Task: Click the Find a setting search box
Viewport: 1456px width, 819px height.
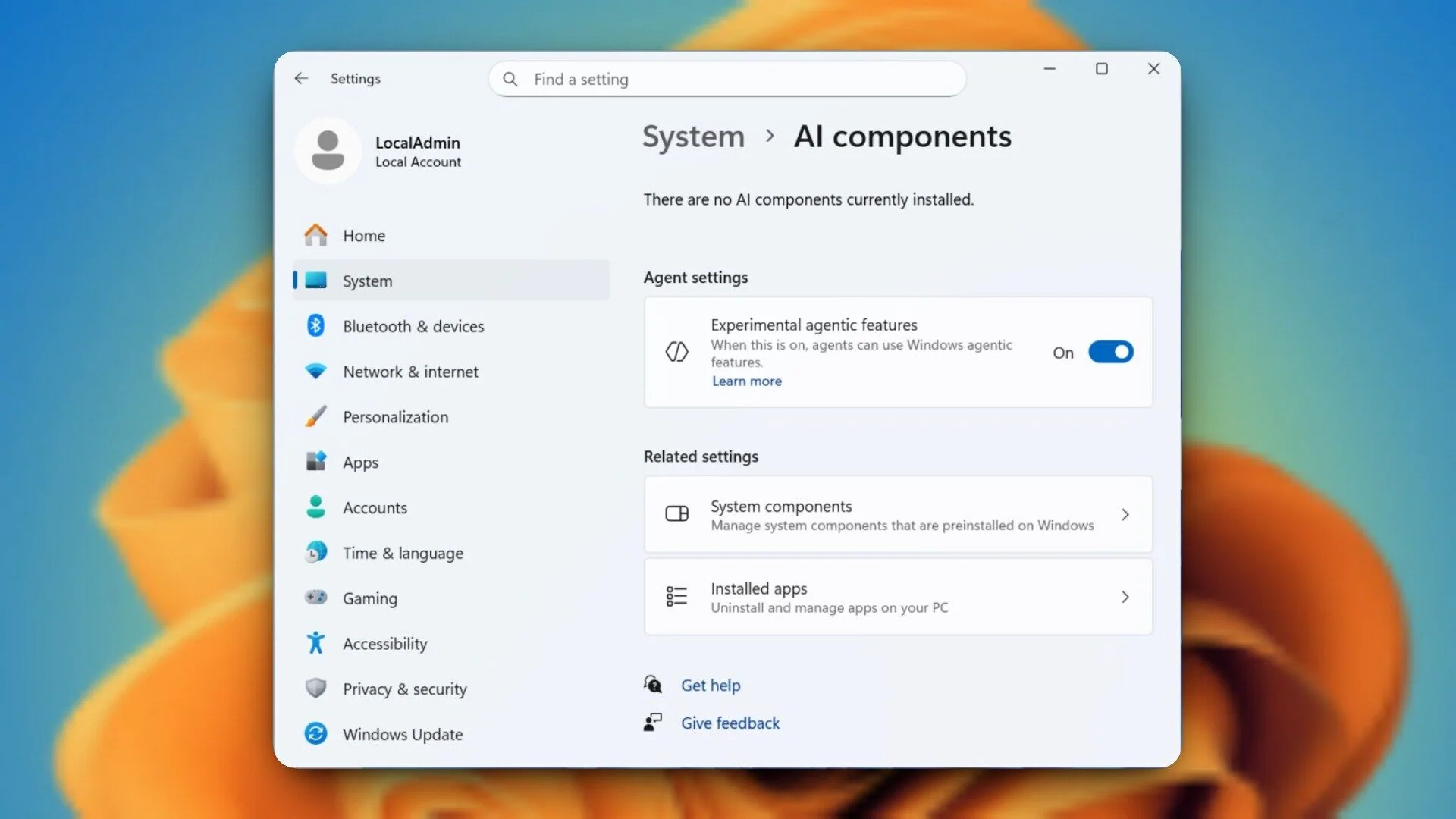Action: click(728, 79)
